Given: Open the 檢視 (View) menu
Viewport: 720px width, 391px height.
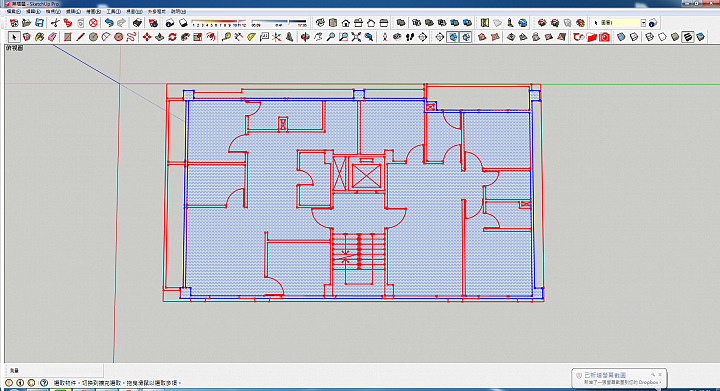Looking at the screenshot, I should coord(53,11).
